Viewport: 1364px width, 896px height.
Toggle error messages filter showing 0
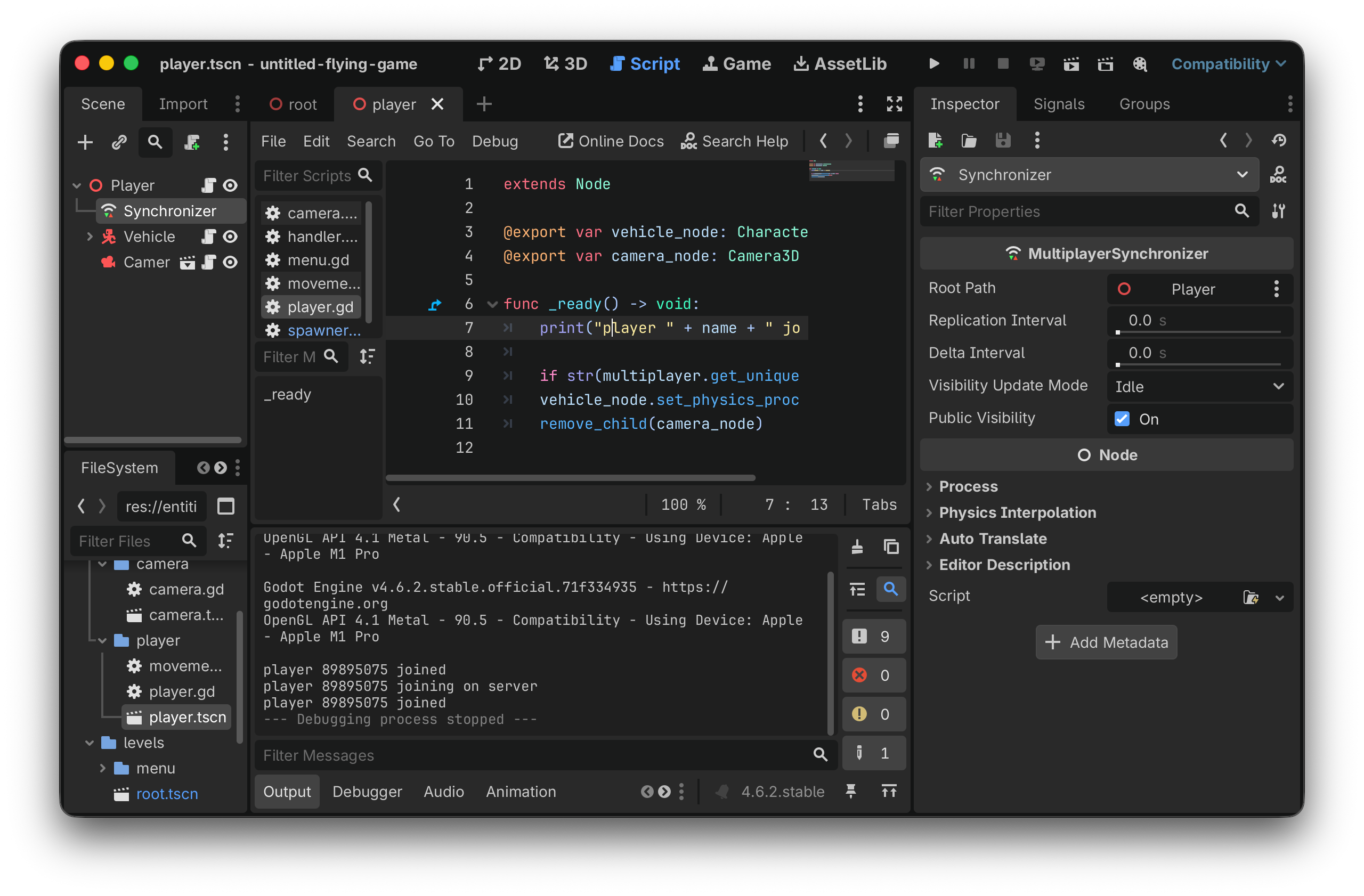coord(874,675)
